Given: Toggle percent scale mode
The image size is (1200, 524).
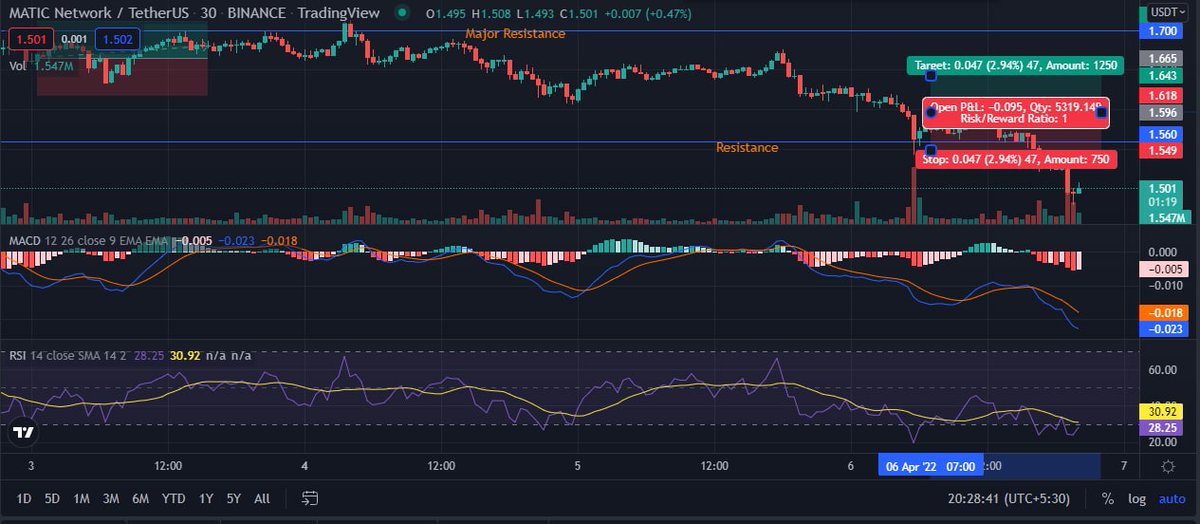Looking at the screenshot, I should pos(1108,498).
